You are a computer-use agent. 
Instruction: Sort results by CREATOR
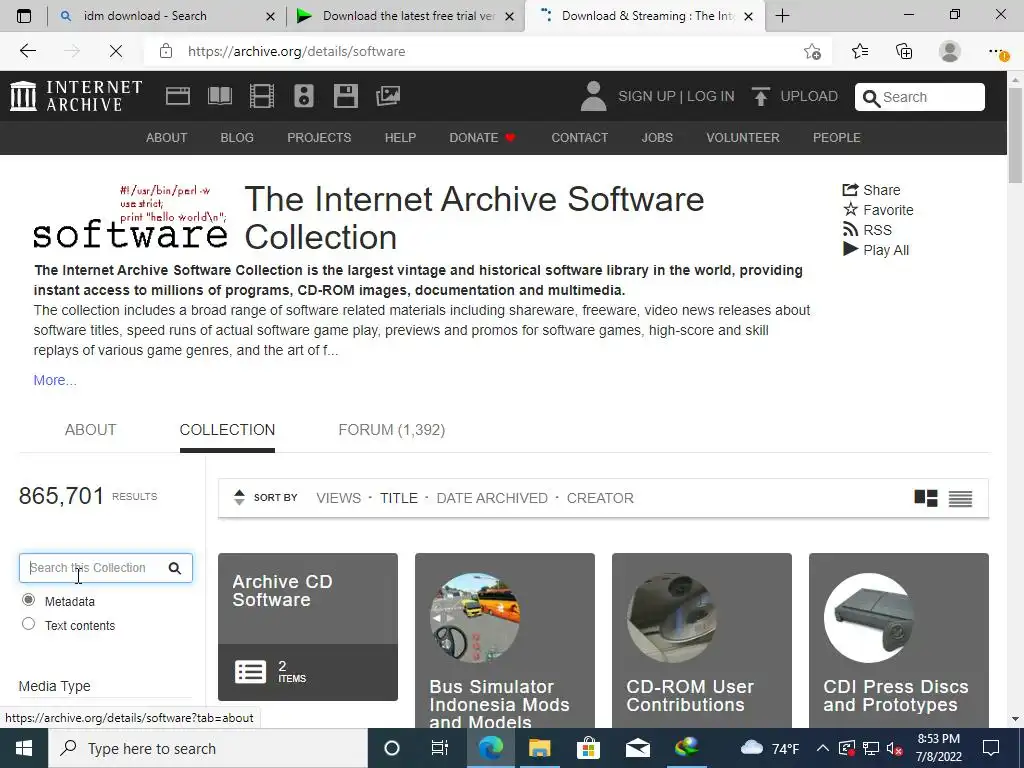tap(600, 498)
